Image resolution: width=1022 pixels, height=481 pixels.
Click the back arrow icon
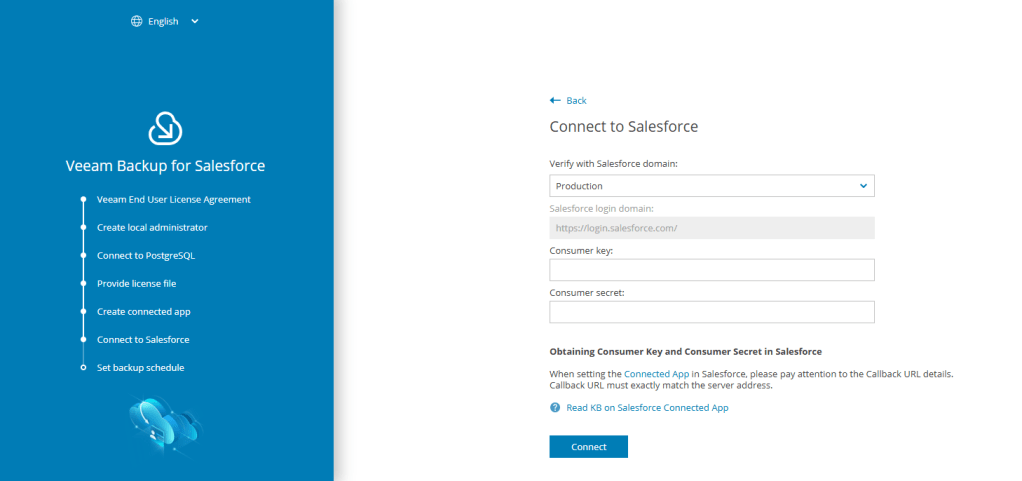(x=555, y=101)
